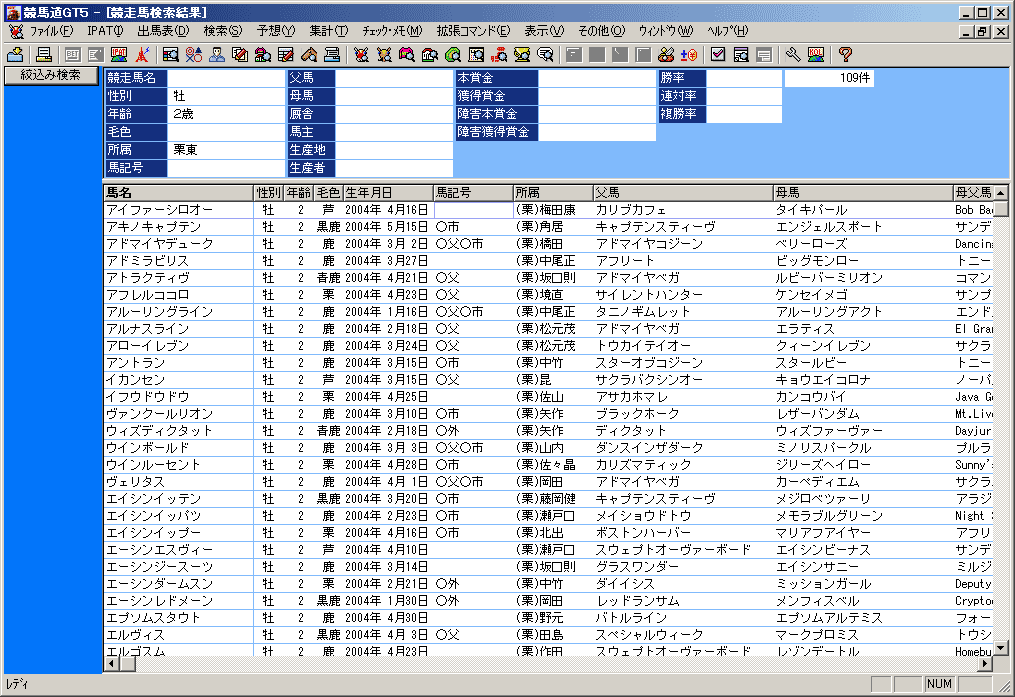Click the printer icon in the toolbar
This screenshot has height=697, width=1015.
coord(44,54)
